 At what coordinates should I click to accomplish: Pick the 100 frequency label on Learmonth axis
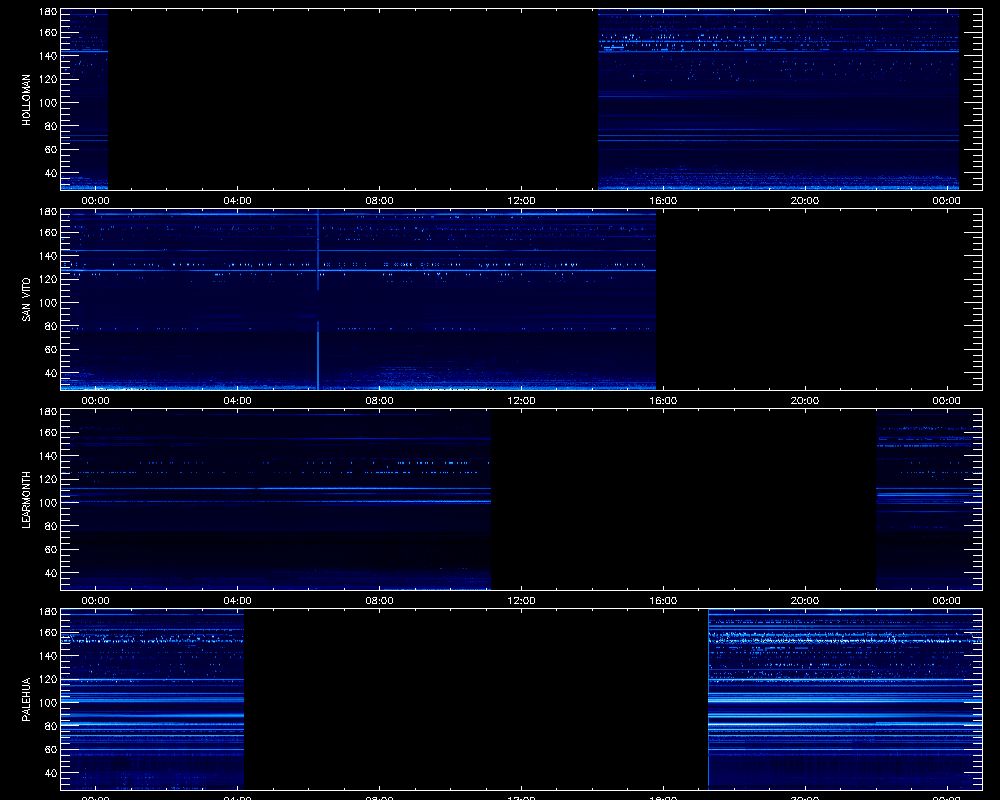48,503
